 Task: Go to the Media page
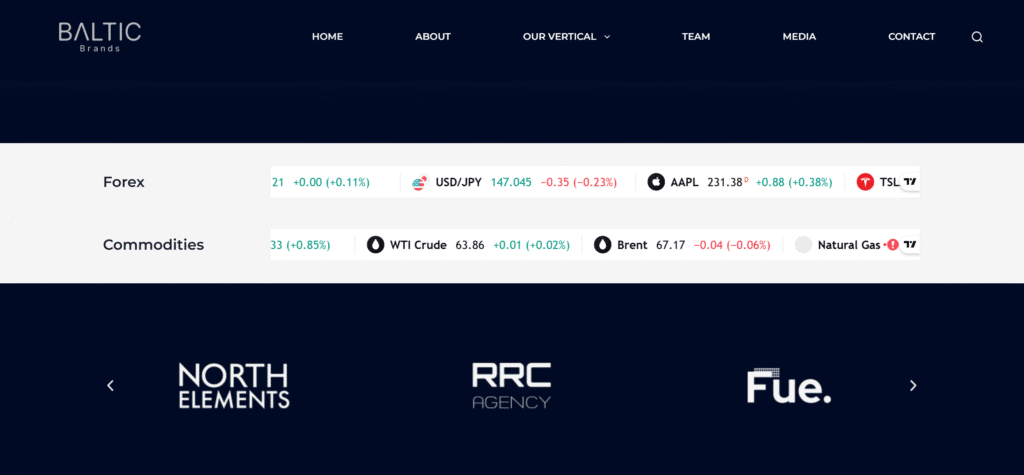click(799, 37)
